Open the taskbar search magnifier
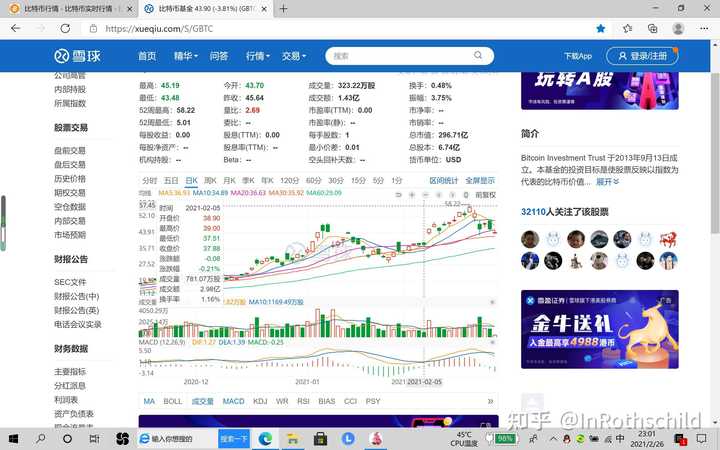The image size is (720, 450). click(x=41, y=439)
